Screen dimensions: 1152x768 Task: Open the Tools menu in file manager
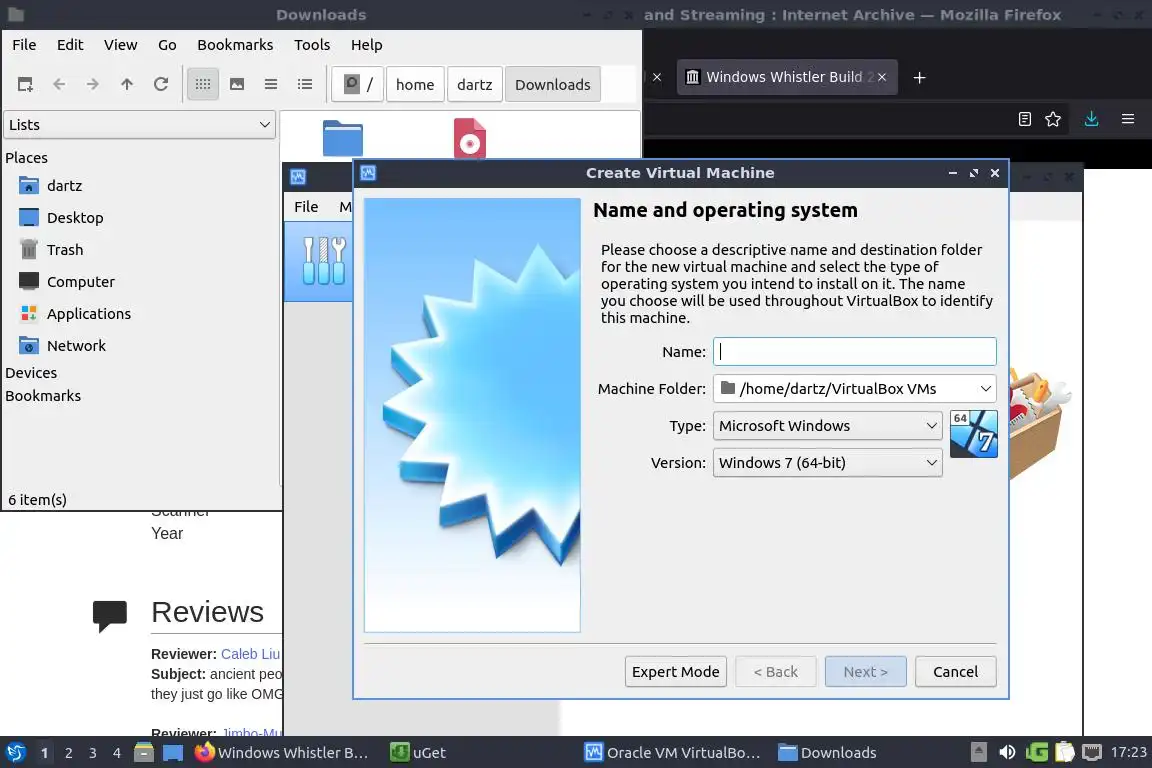click(x=312, y=45)
